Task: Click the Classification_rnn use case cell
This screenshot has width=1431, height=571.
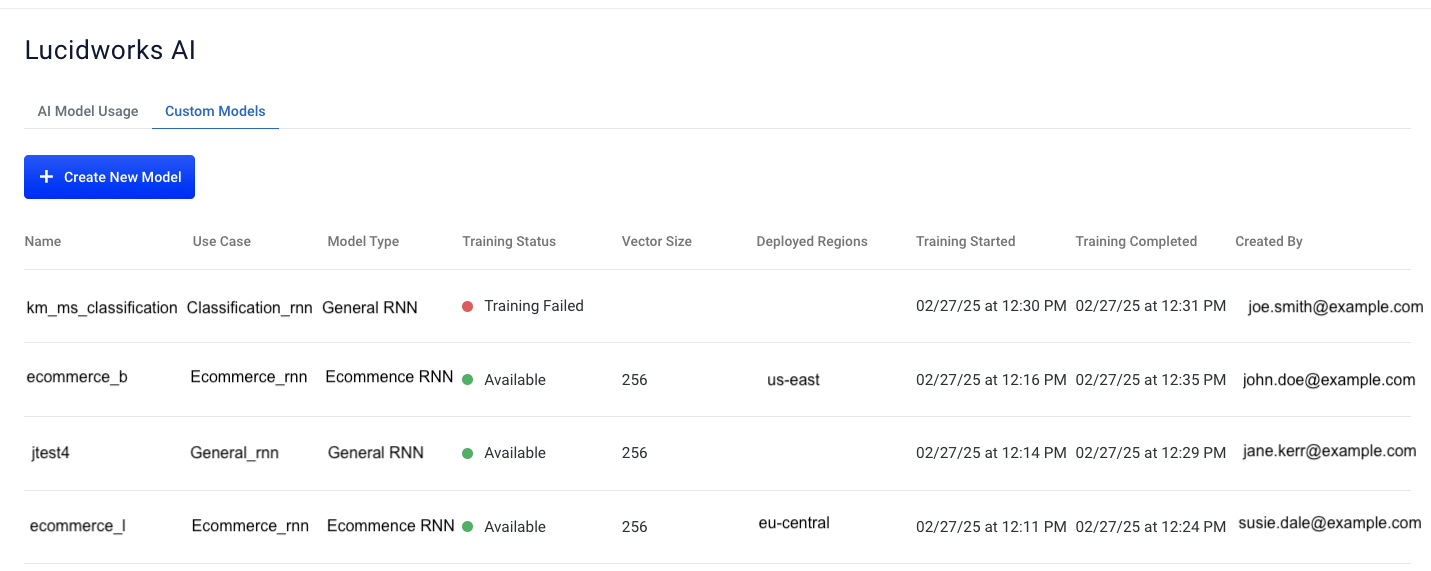Action: 250,308
